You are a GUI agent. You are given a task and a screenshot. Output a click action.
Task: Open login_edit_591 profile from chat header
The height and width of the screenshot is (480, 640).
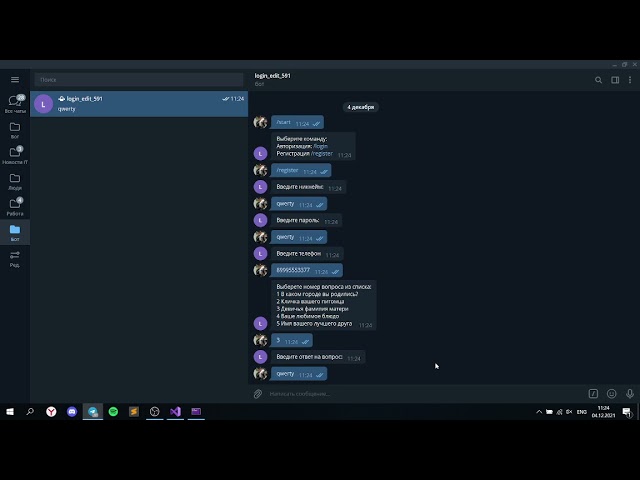point(273,79)
